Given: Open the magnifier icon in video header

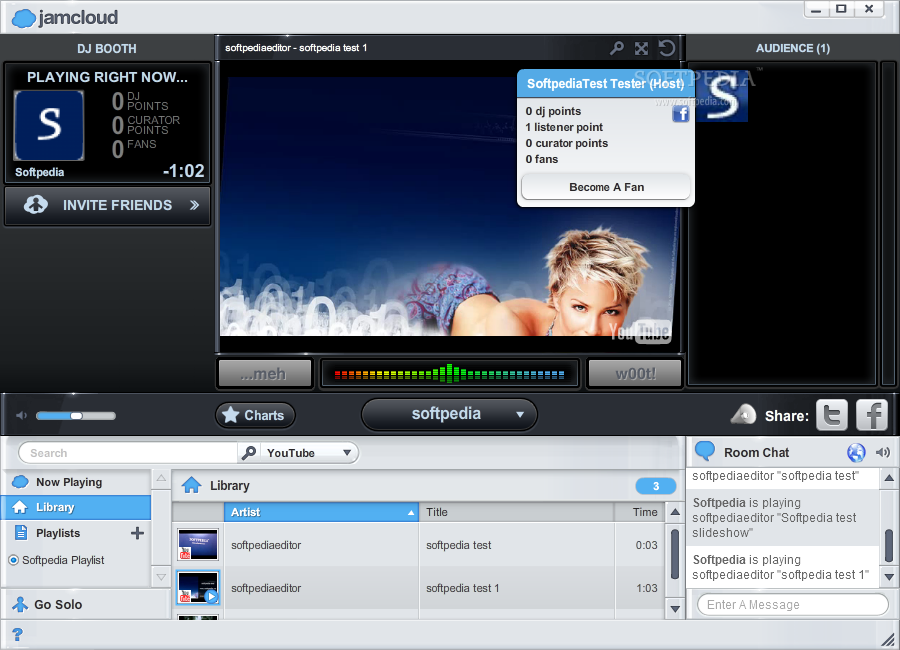Looking at the screenshot, I should (617, 48).
